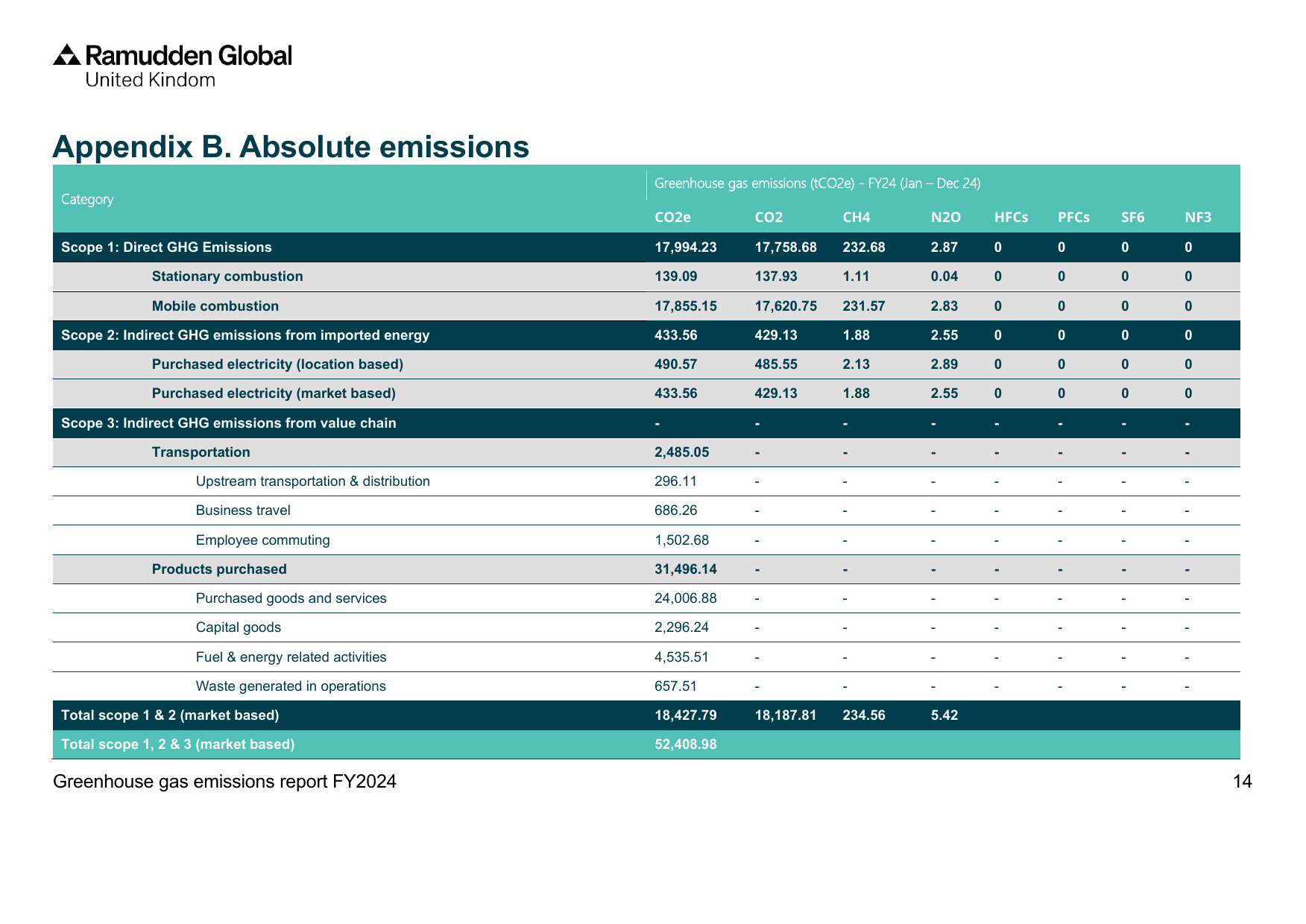The width and height of the screenshot is (1306, 924).
Task: Click 'Upstream transportation & distribution' row
Action: (313, 481)
